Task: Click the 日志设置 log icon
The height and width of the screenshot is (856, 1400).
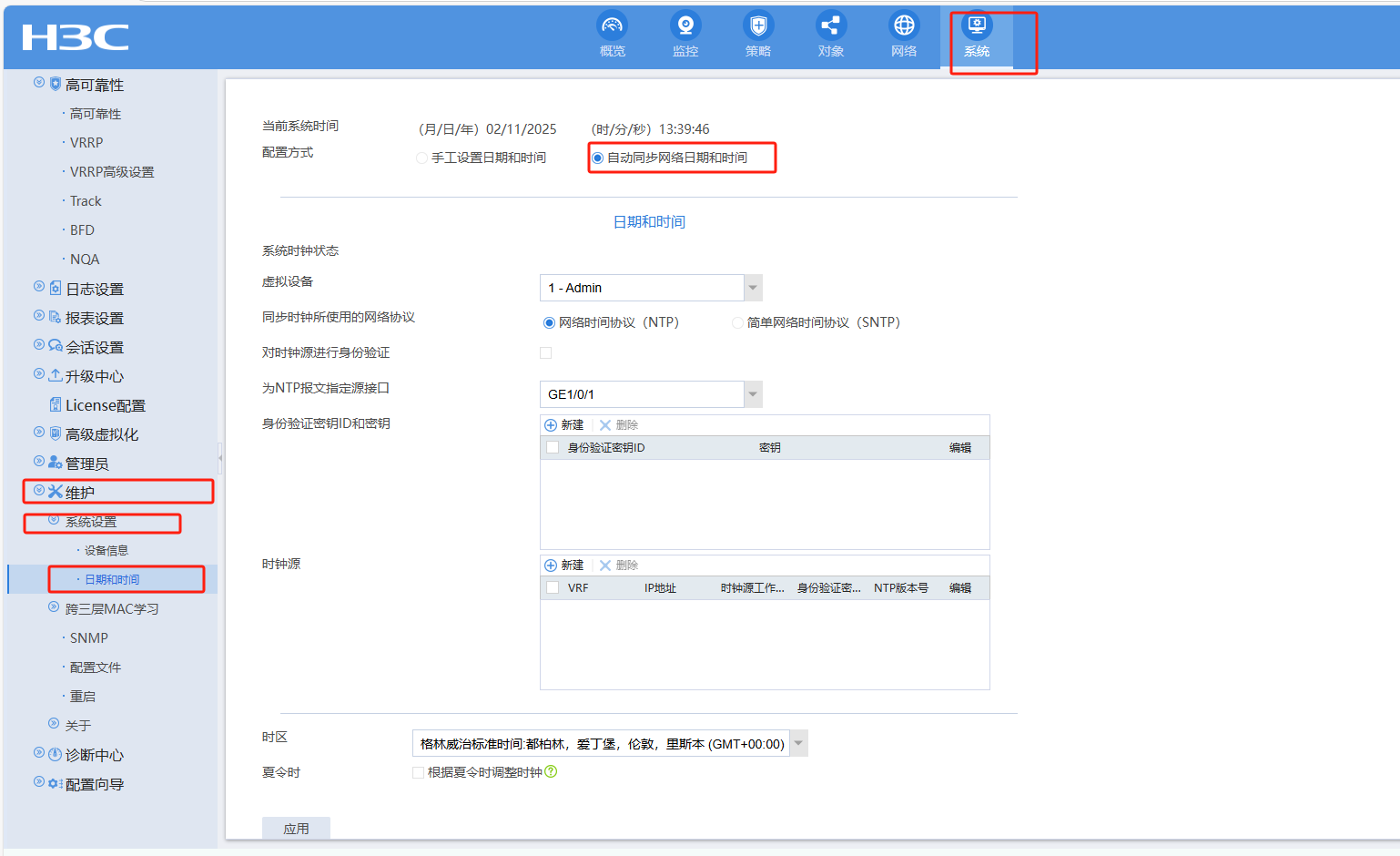Action: click(x=56, y=289)
